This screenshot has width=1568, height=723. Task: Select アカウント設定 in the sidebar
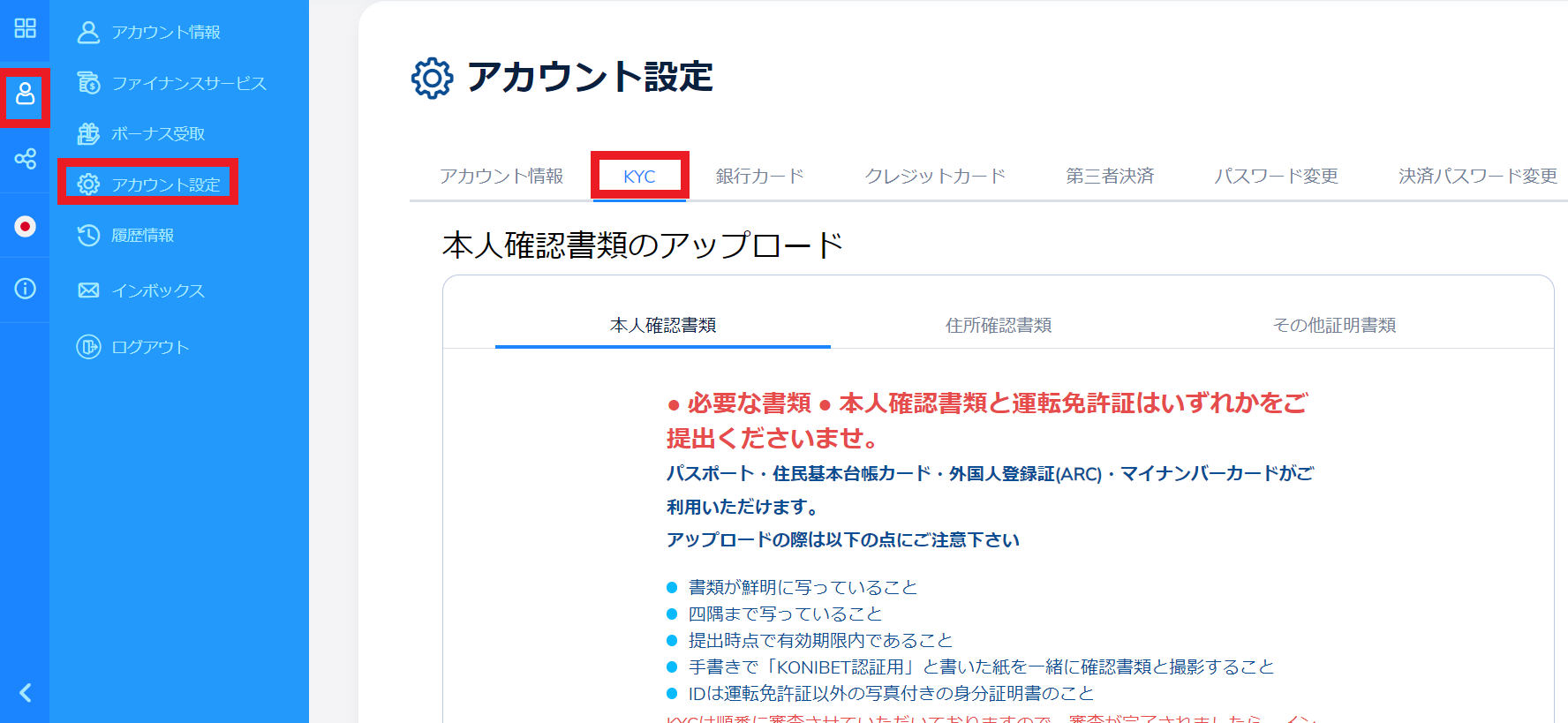165,185
